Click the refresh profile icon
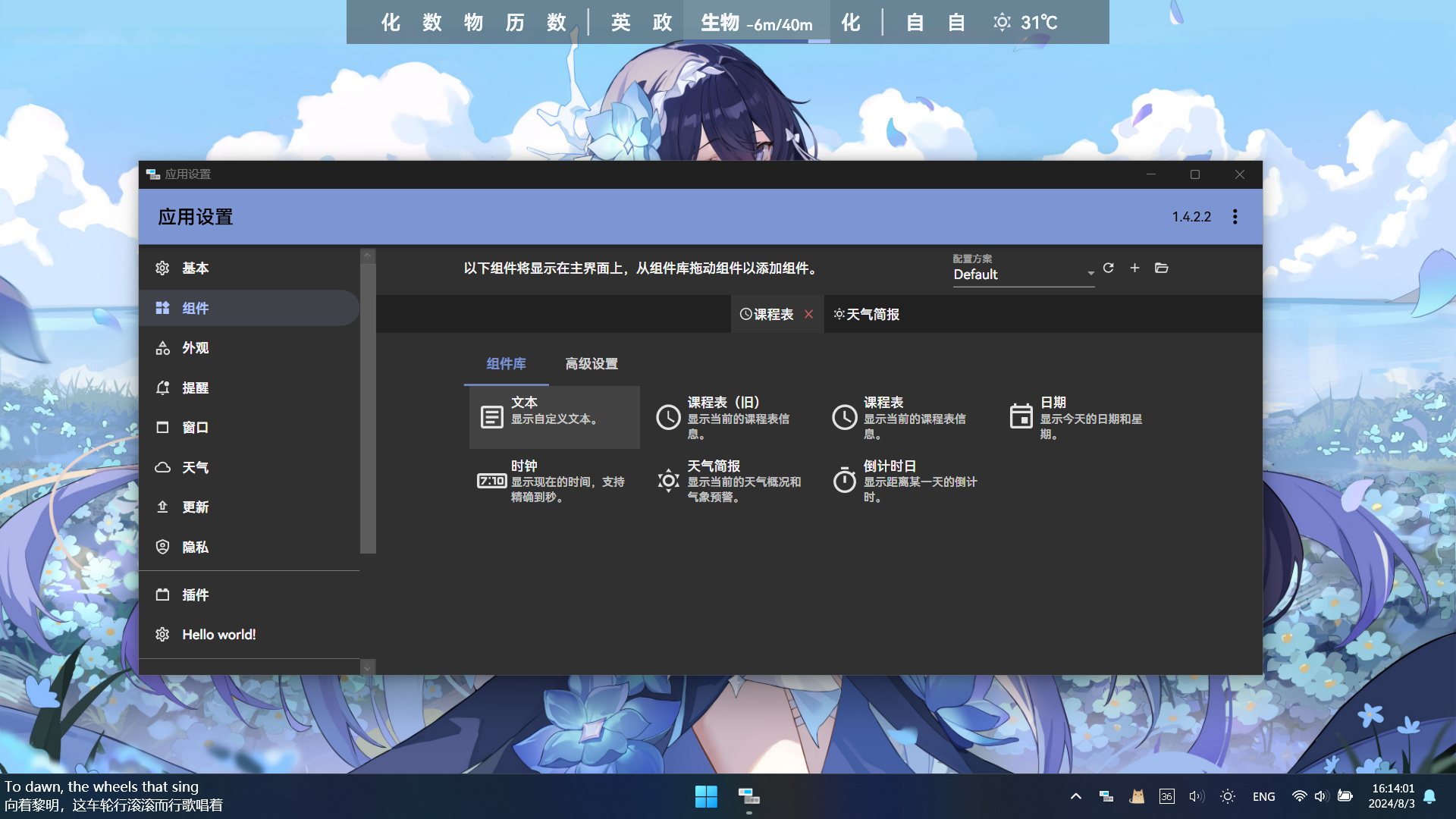The image size is (1456, 819). click(x=1108, y=268)
